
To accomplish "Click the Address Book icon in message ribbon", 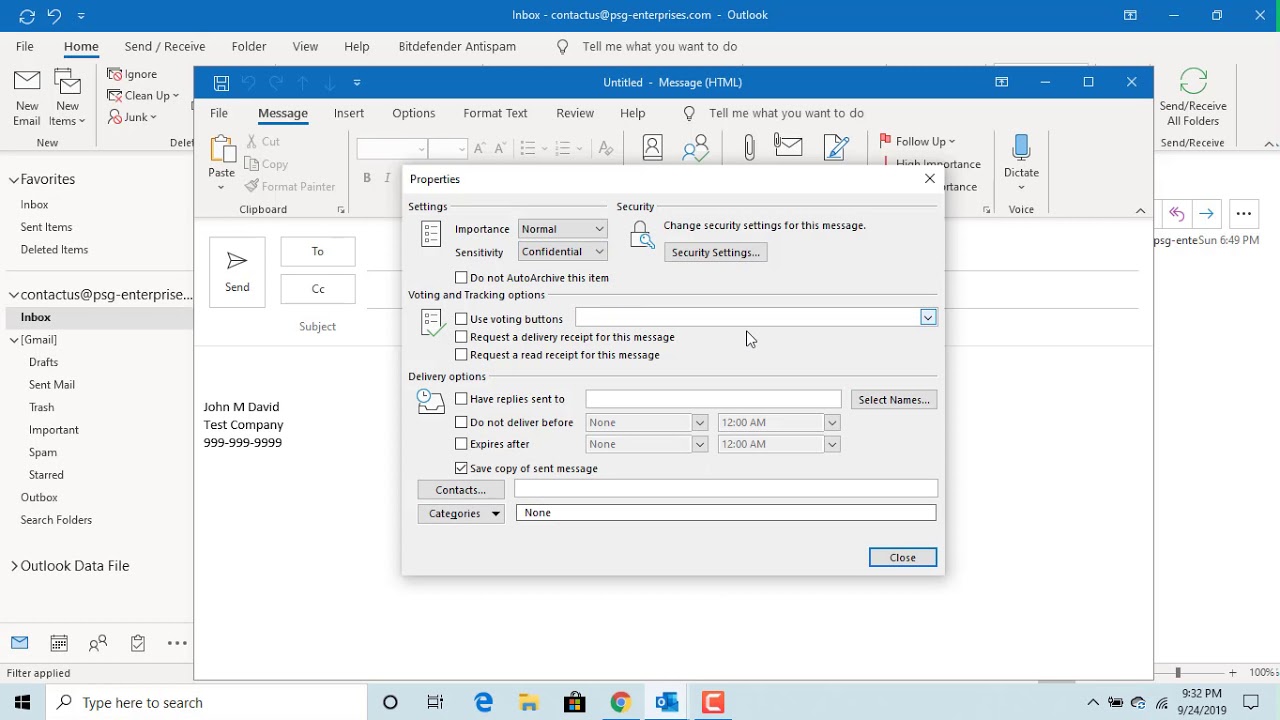I will point(652,148).
